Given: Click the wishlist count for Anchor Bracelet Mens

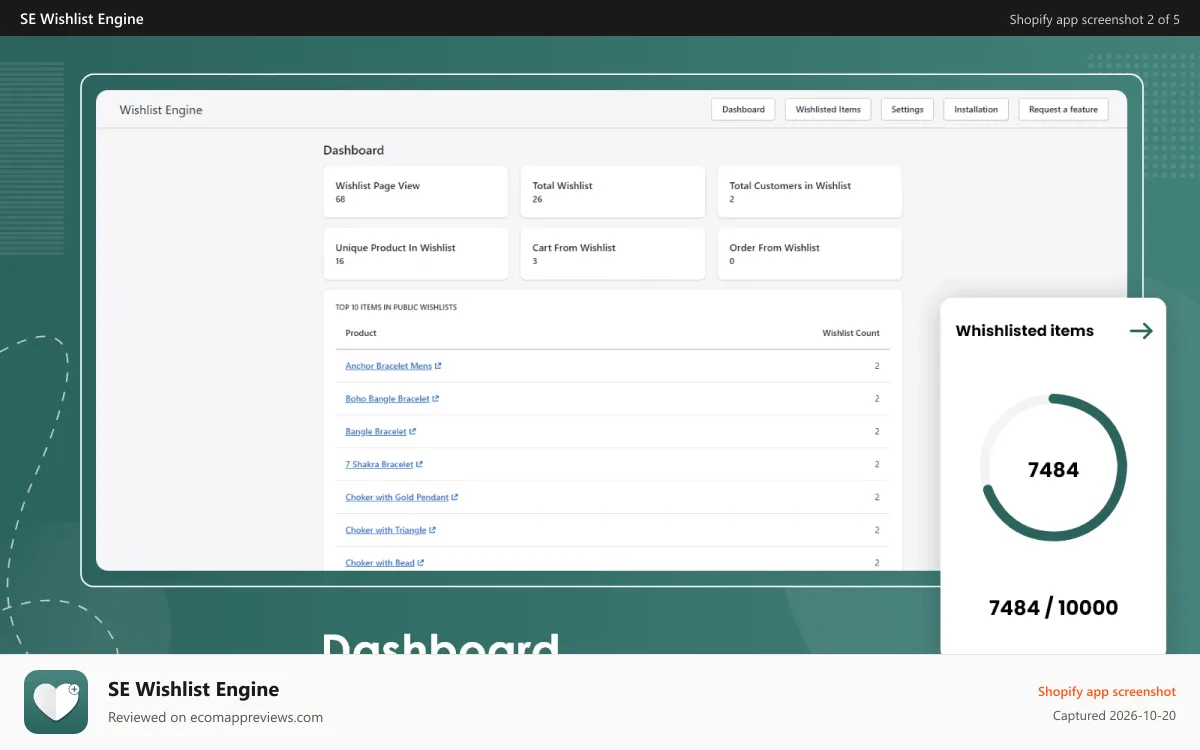Looking at the screenshot, I should [877, 366].
